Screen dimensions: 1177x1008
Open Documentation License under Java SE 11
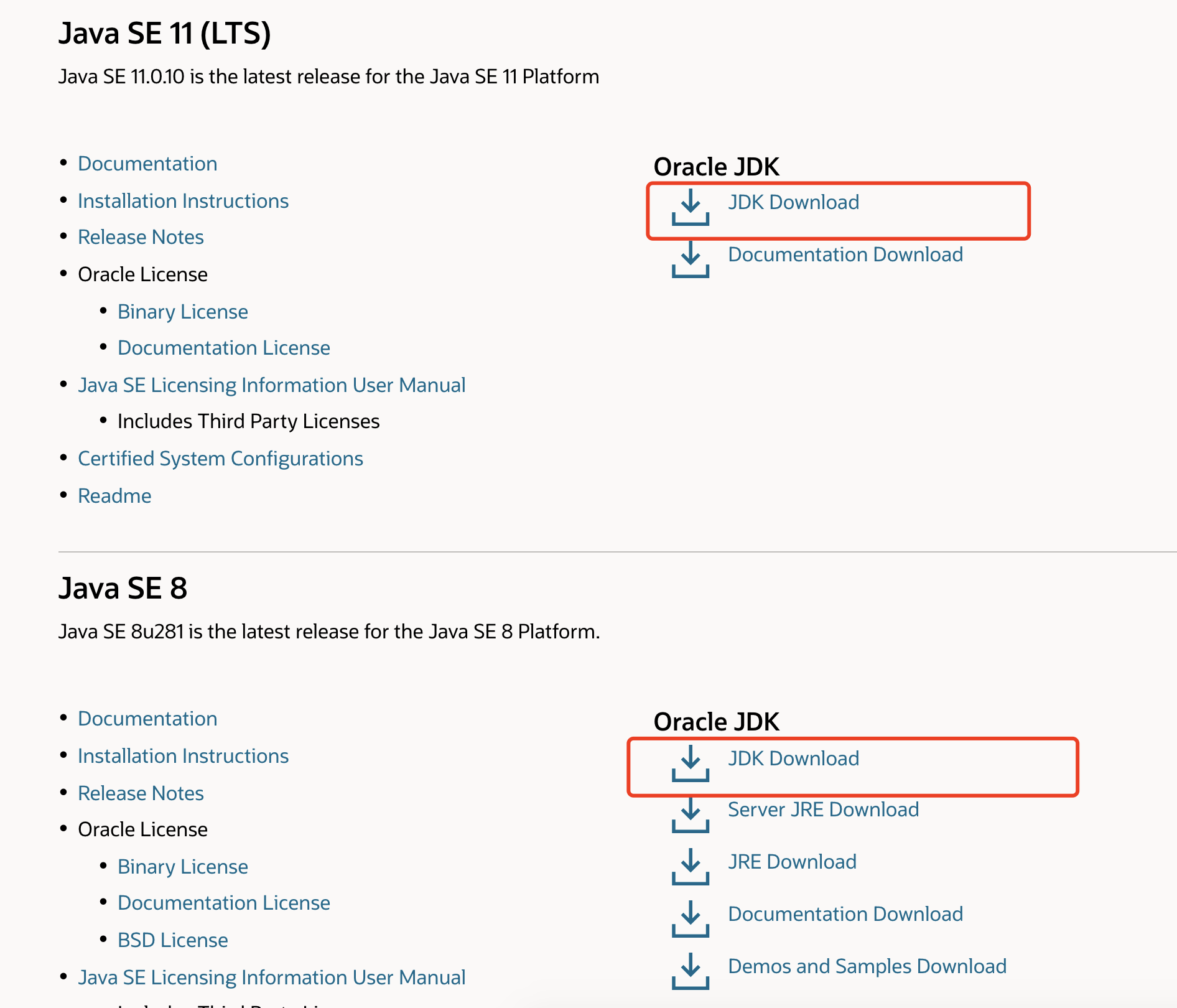tap(224, 348)
